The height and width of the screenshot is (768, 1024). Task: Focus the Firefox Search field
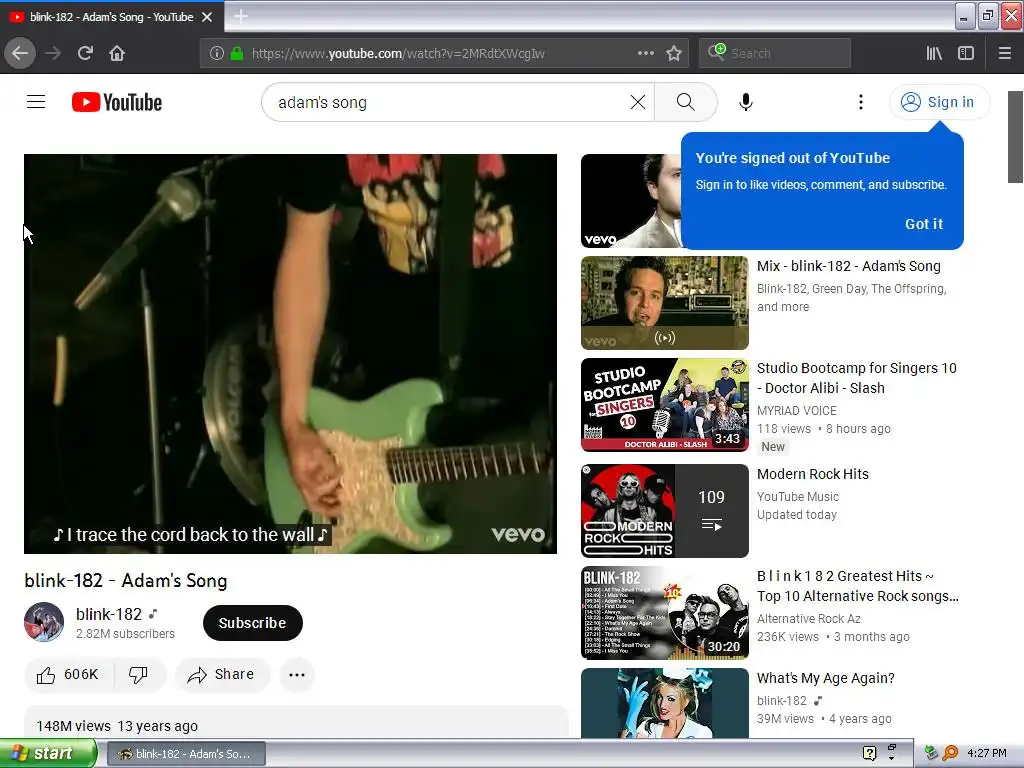coord(775,53)
